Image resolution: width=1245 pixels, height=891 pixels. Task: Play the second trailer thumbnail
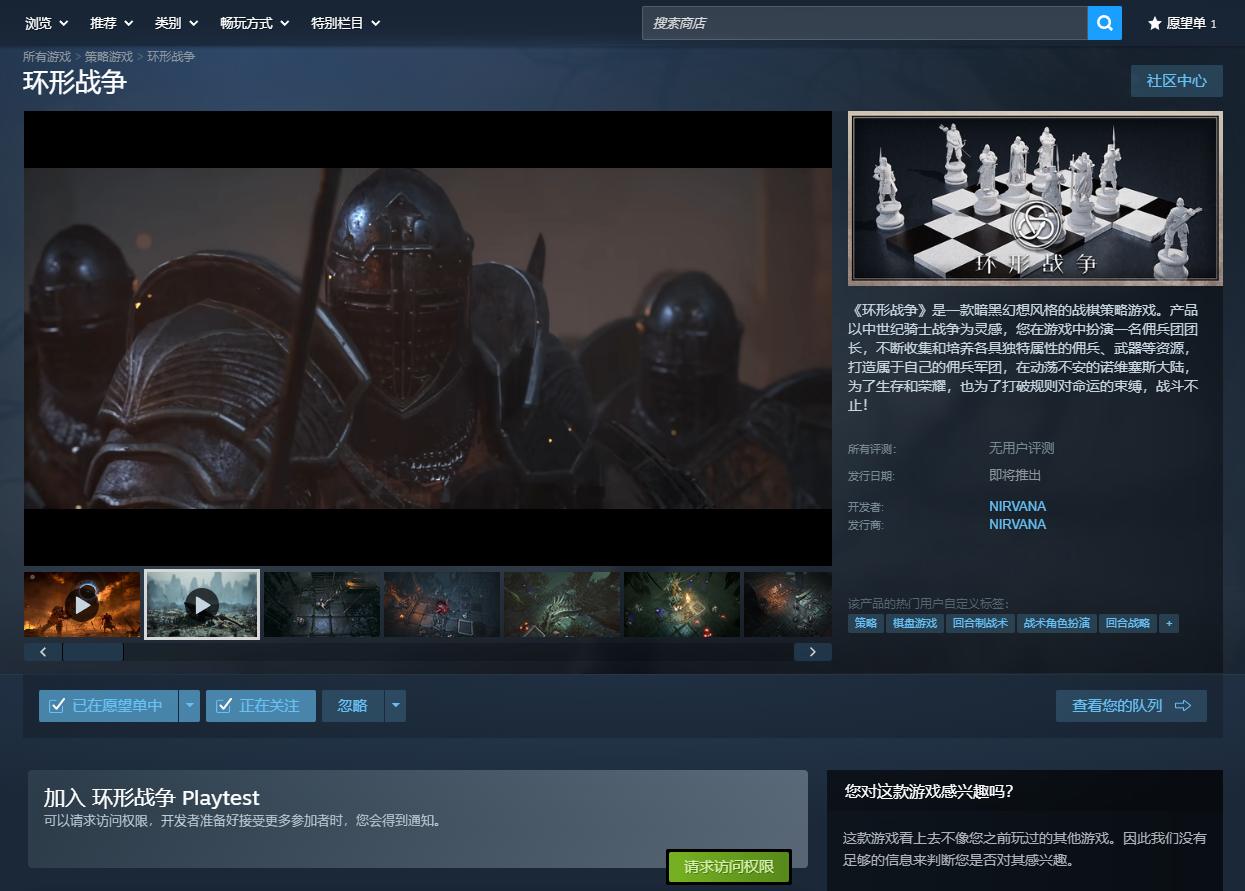point(202,605)
